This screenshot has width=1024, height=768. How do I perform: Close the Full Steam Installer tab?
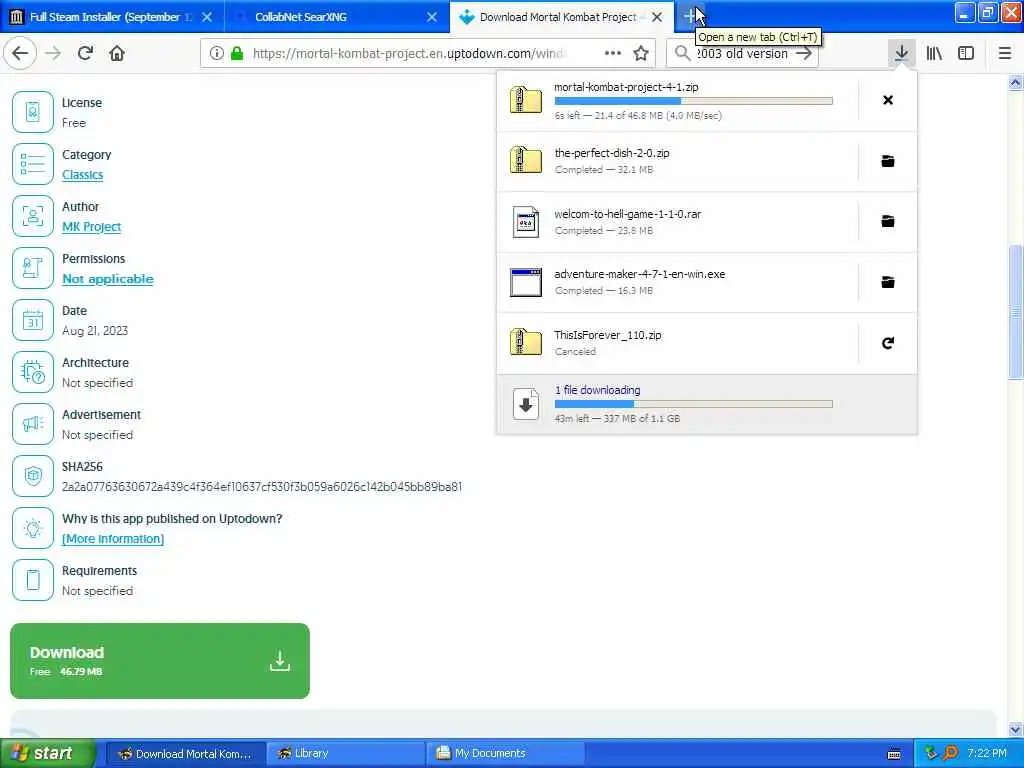[207, 17]
